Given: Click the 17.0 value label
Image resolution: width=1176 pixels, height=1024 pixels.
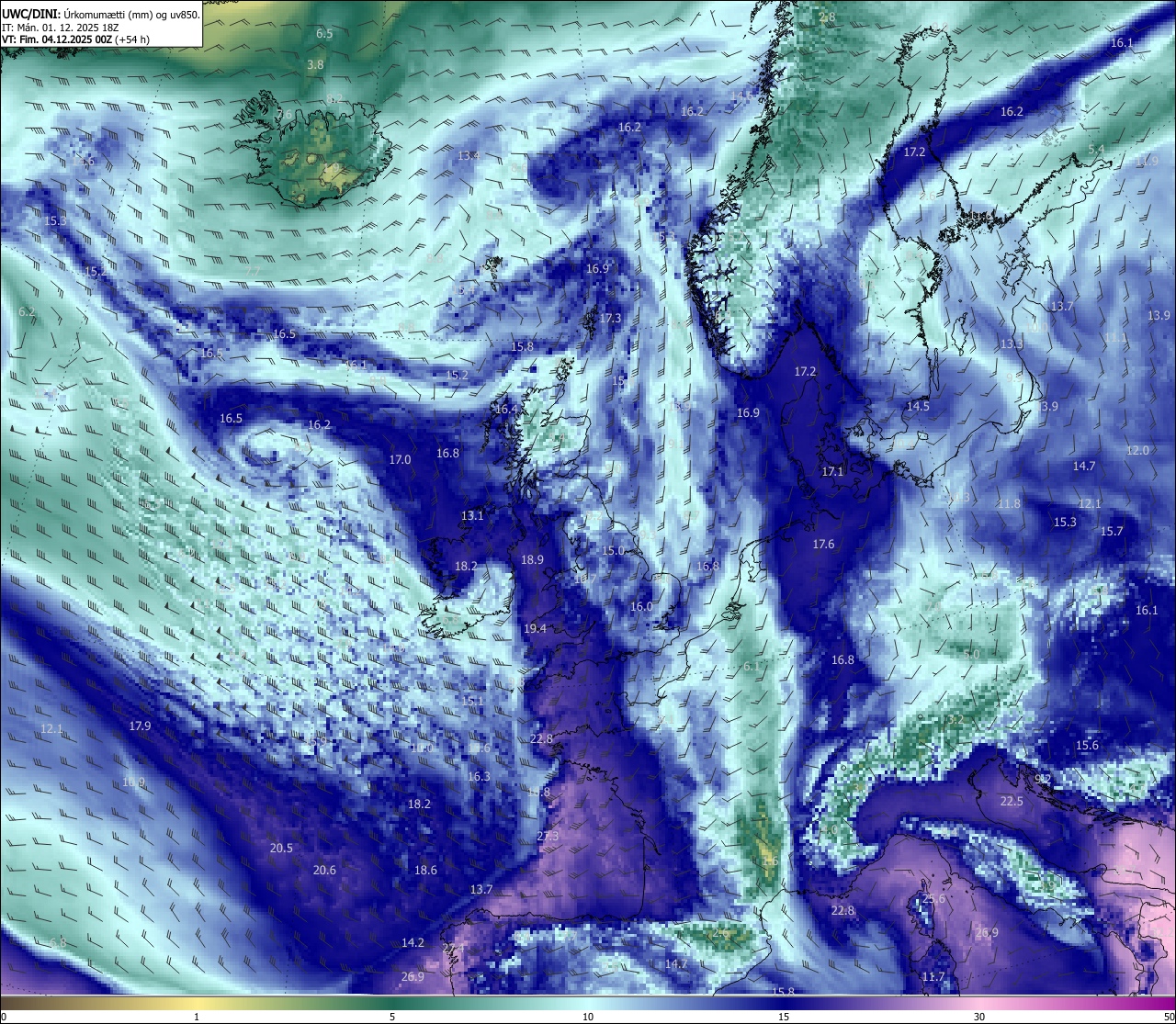Looking at the screenshot, I should [400, 459].
